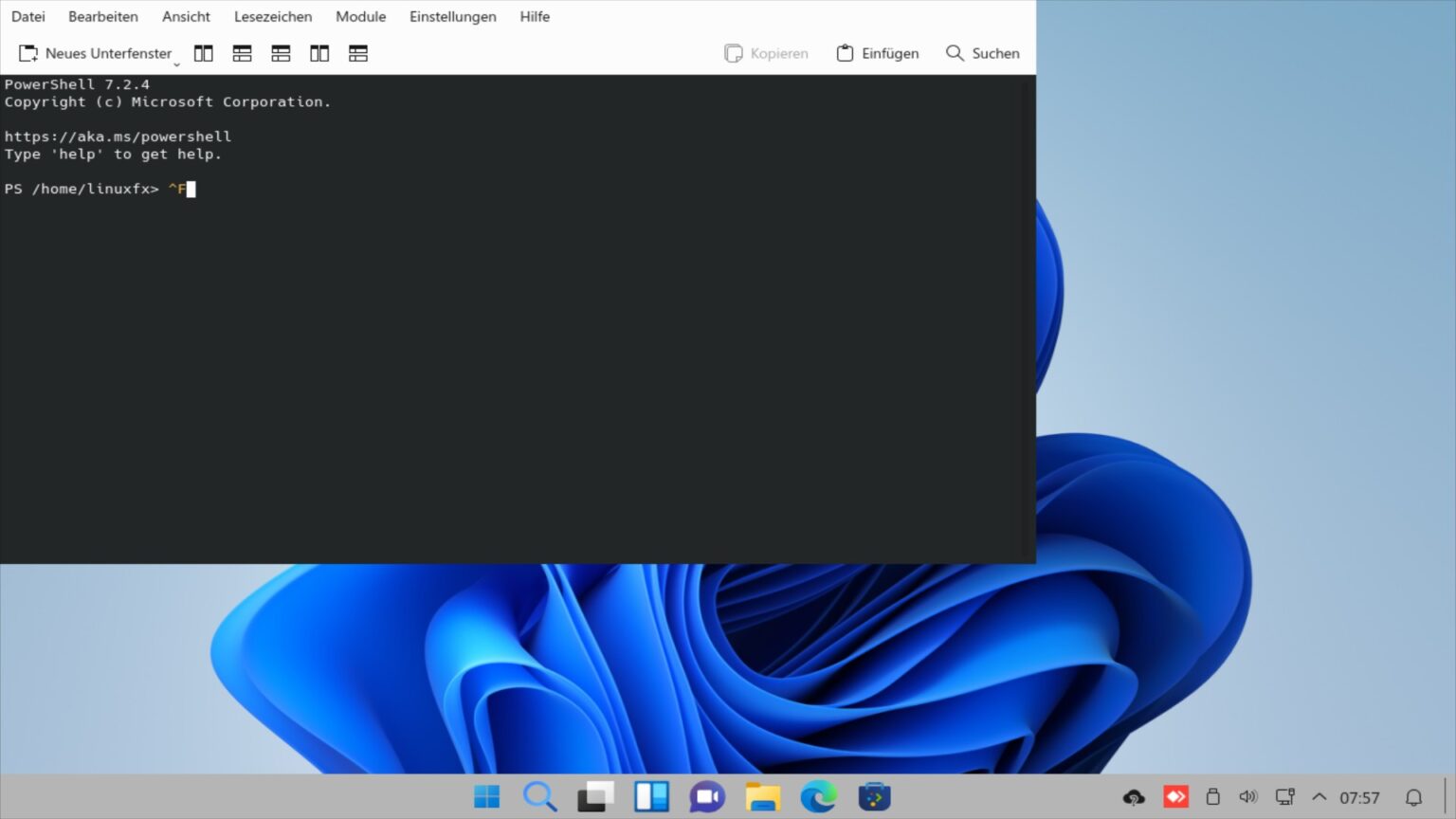Open the Lesezeichen menu
Screen dimensions: 1456x819
(x=273, y=16)
